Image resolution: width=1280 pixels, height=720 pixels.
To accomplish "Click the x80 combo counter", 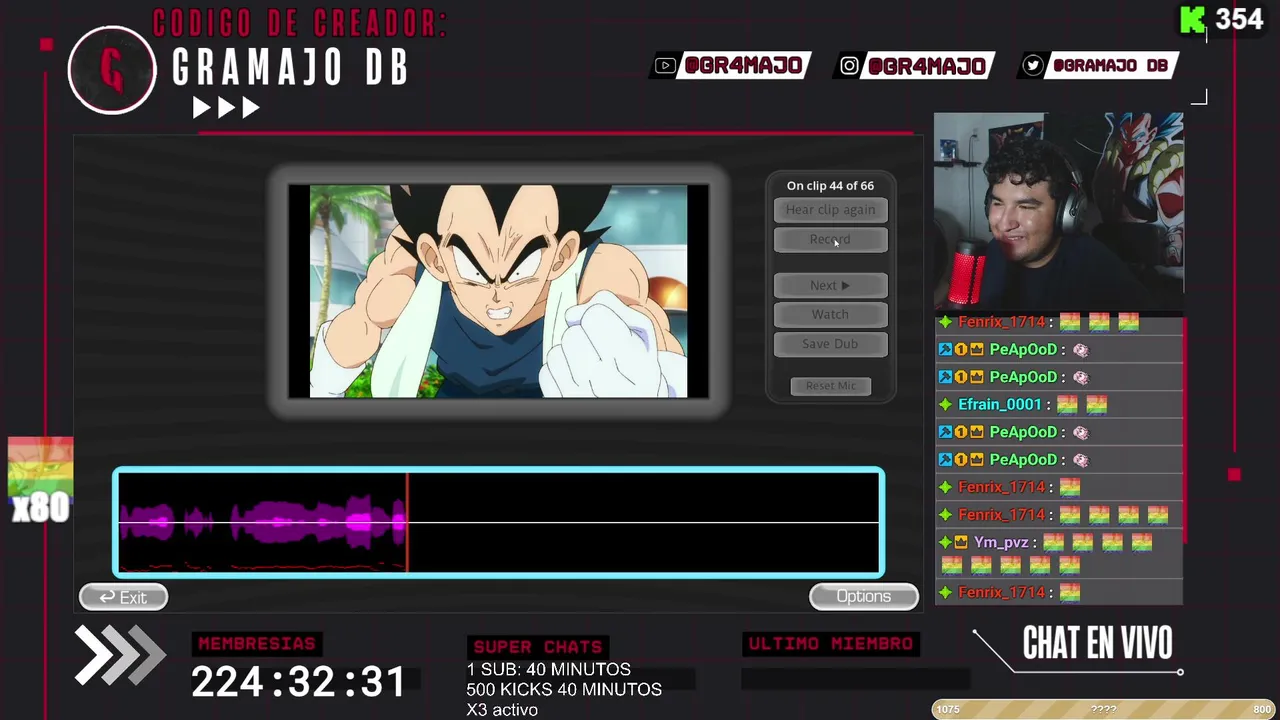I will [41, 508].
